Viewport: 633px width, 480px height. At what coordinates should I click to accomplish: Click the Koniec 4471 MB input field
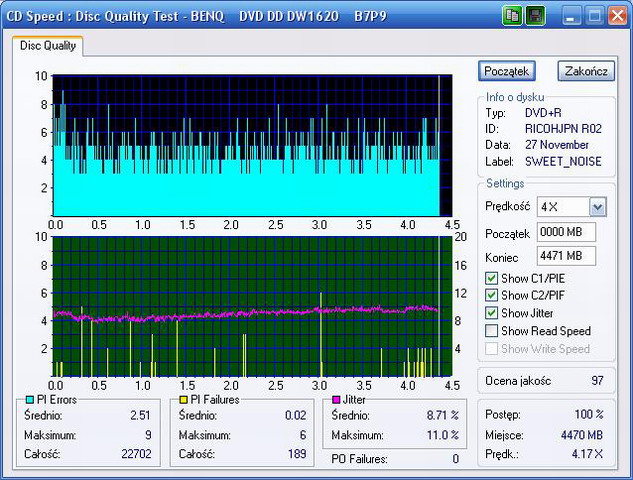[x=566, y=256]
